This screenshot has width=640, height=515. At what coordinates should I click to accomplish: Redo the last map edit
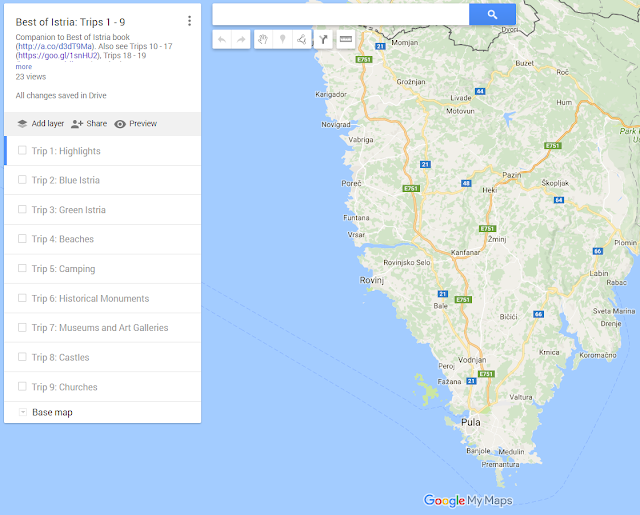(x=241, y=40)
